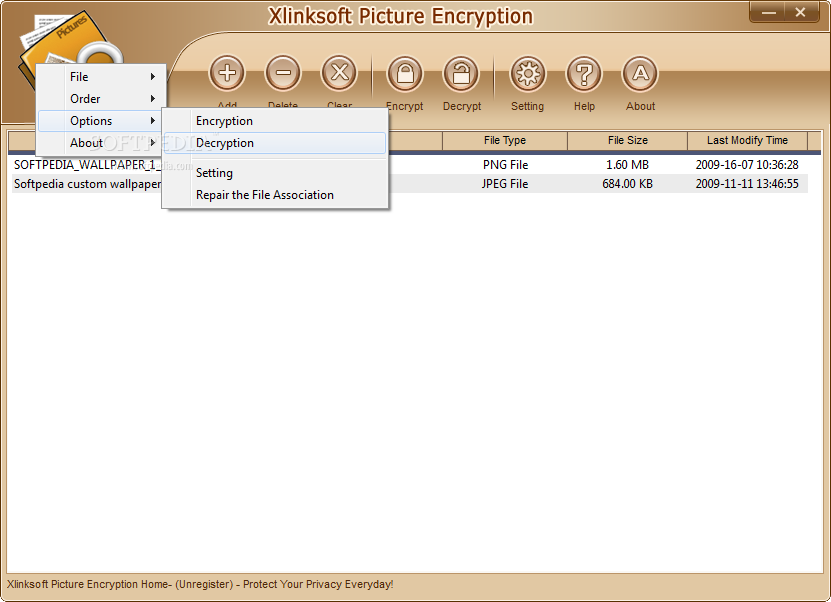Click the About toolbar icon with the letter A
The width and height of the screenshot is (831, 602).
pyautogui.click(x=640, y=73)
